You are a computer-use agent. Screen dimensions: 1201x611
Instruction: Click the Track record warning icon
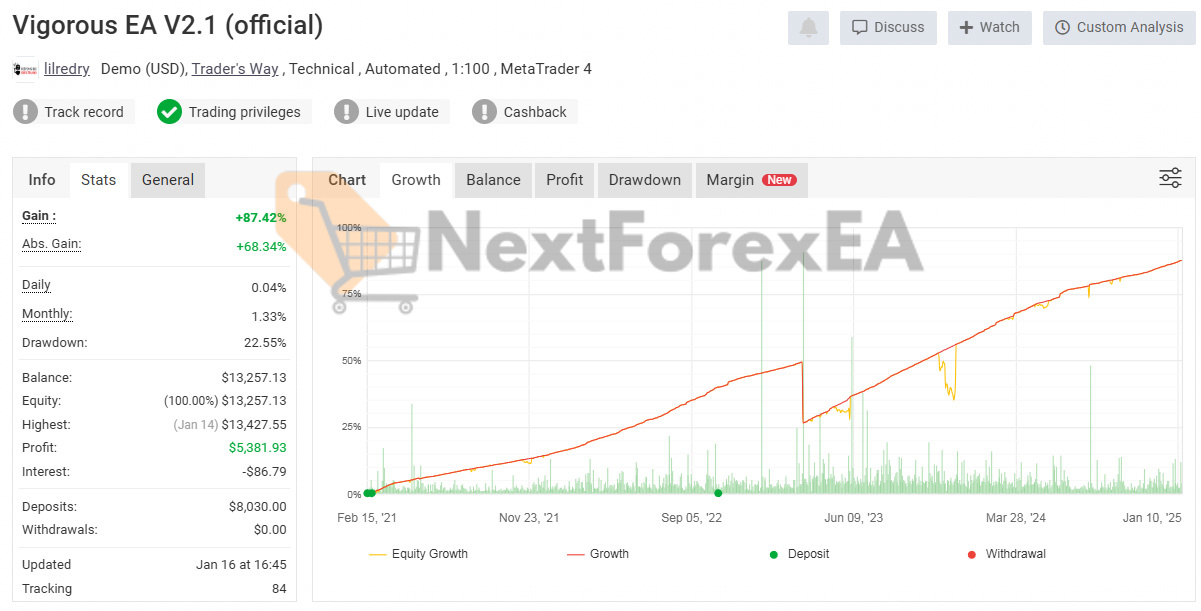[25, 112]
